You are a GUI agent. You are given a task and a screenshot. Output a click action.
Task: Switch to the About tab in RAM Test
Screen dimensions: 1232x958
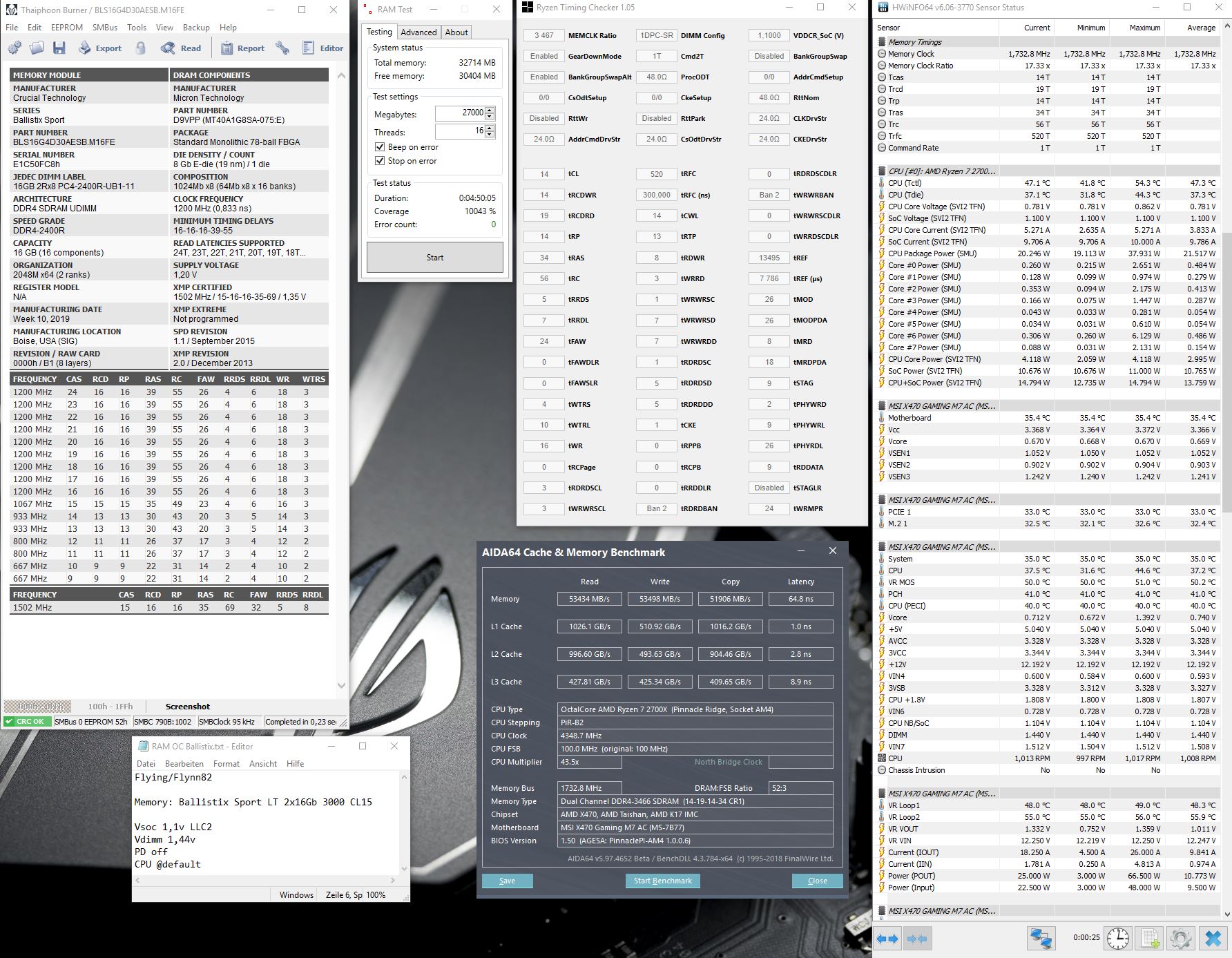(x=456, y=32)
